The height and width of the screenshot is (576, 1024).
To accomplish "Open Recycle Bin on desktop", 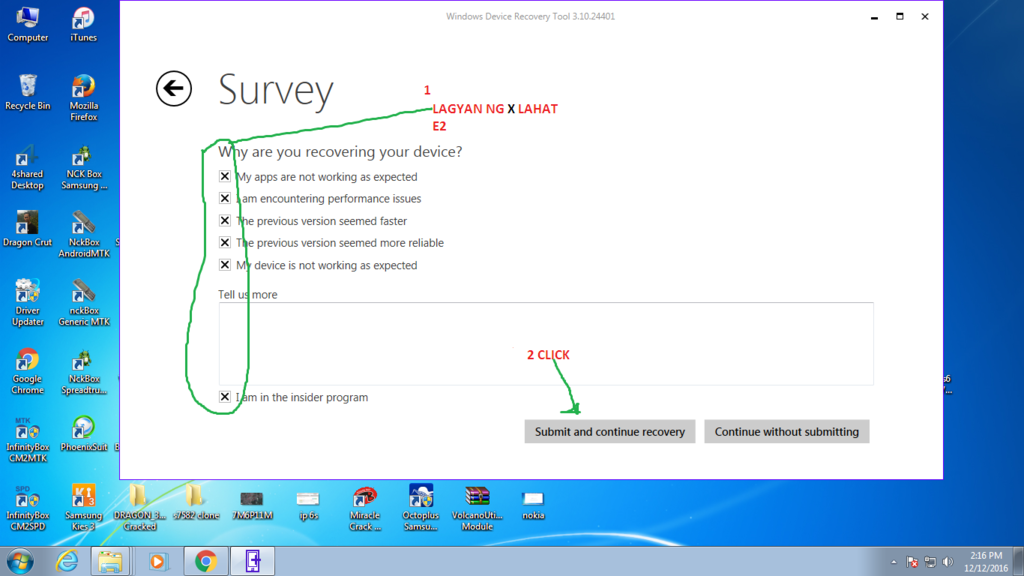I will click(27, 88).
